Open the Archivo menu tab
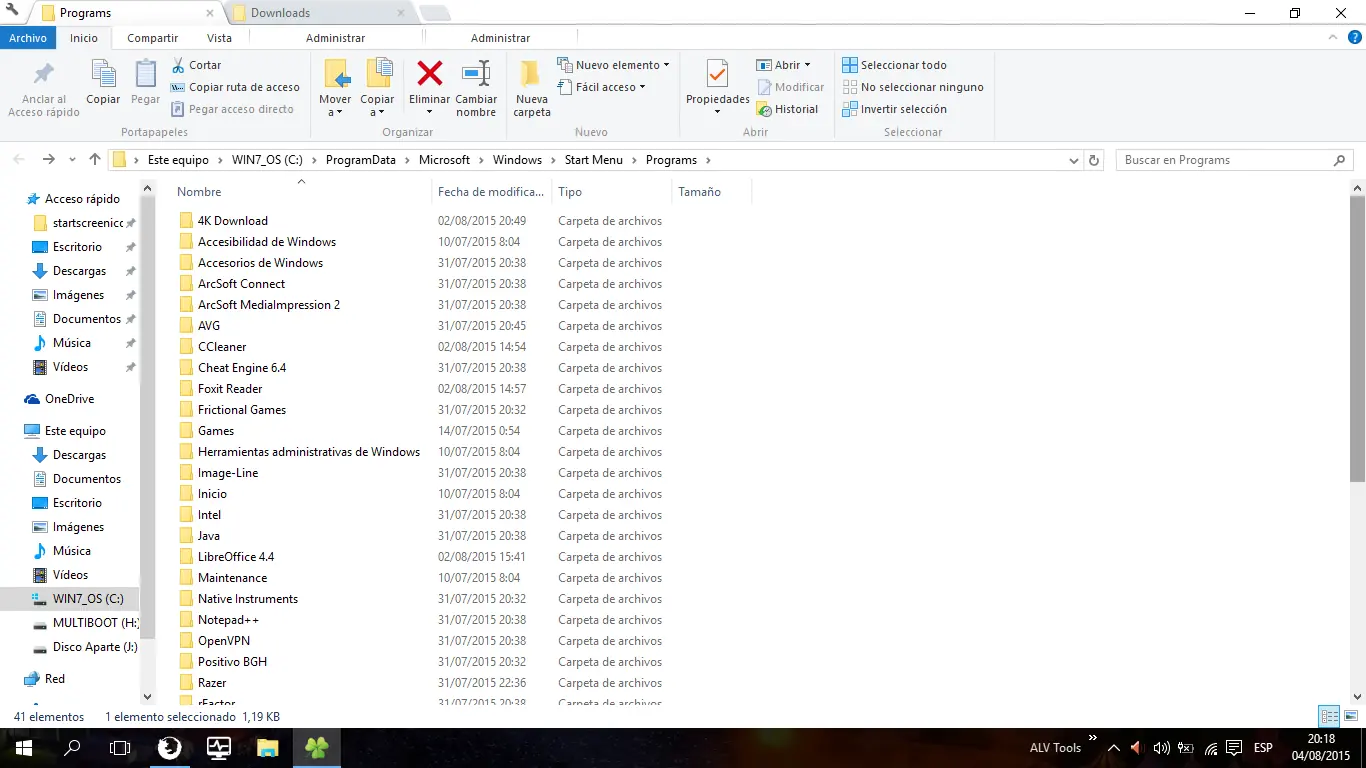 tap(28, 38)
